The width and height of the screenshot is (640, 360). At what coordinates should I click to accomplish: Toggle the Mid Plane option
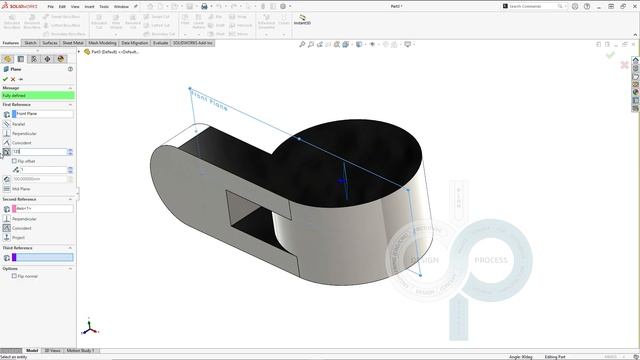pos(7,189)
